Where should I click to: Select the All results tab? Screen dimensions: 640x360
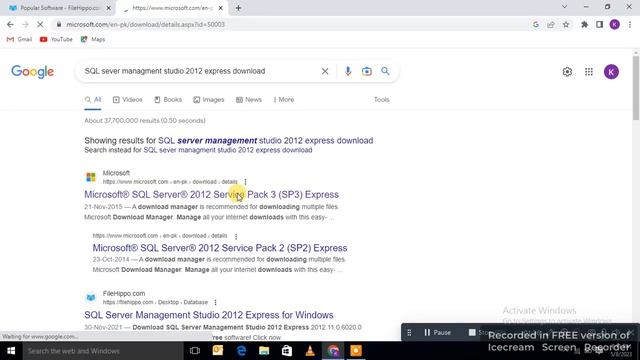point(93,100)
